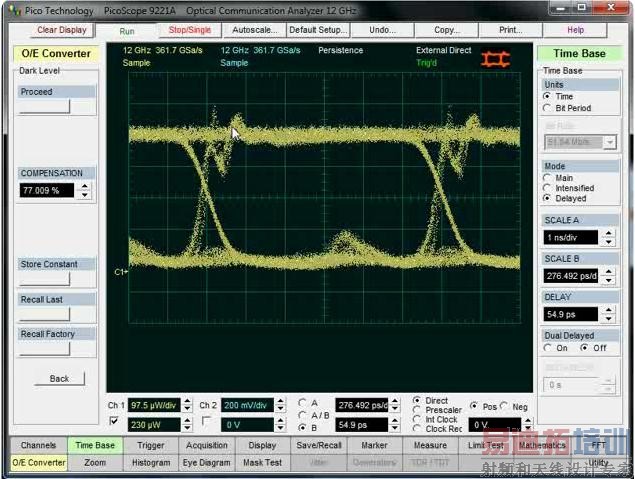
Task: Enable the Ch 1 checkbox
Action: pos(113,422)
